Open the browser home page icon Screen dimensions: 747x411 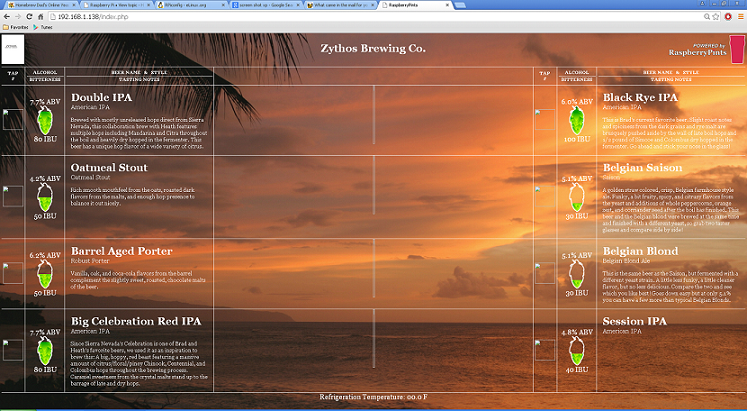[x=41, y=17]
